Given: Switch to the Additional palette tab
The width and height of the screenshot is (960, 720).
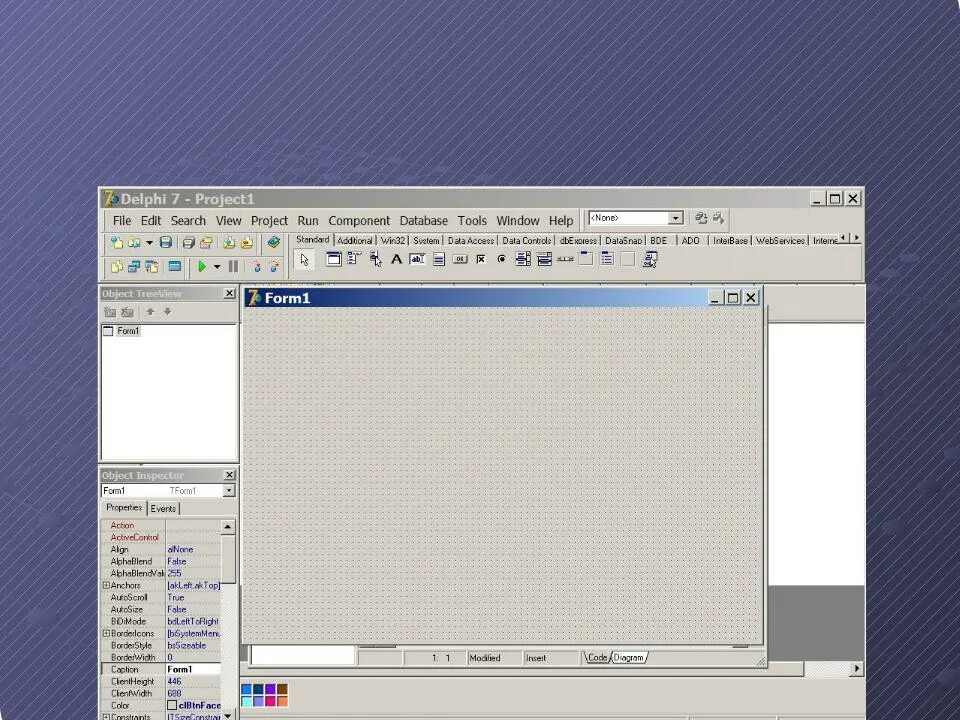Looking at the screenshot, I should click(354, 241).
